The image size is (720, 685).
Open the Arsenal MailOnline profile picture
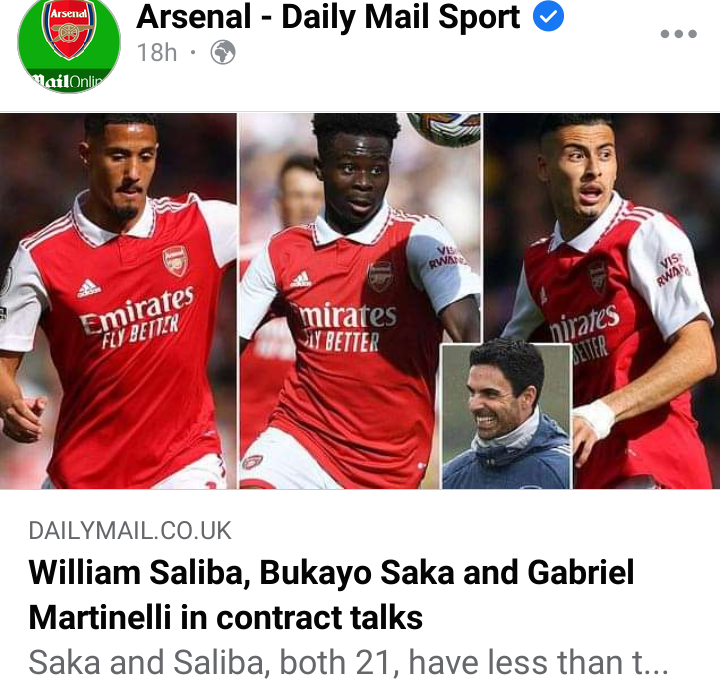point(69,45)
